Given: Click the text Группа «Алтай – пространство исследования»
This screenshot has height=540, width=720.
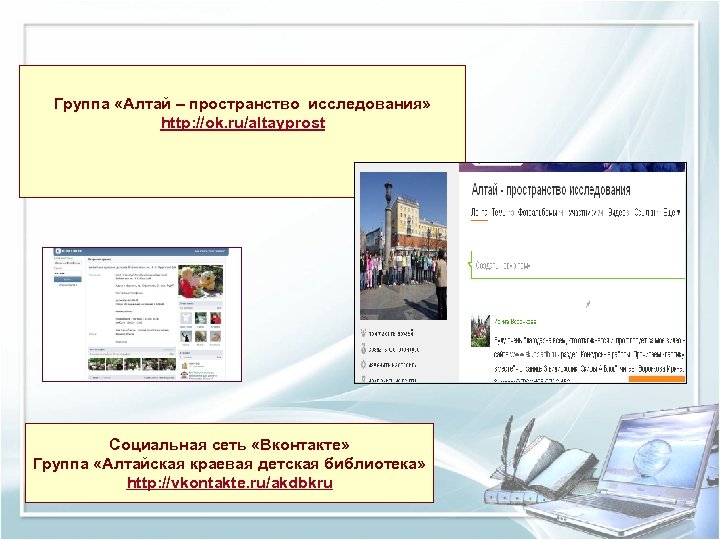Looking at the screenshot, I should (242, 104).
